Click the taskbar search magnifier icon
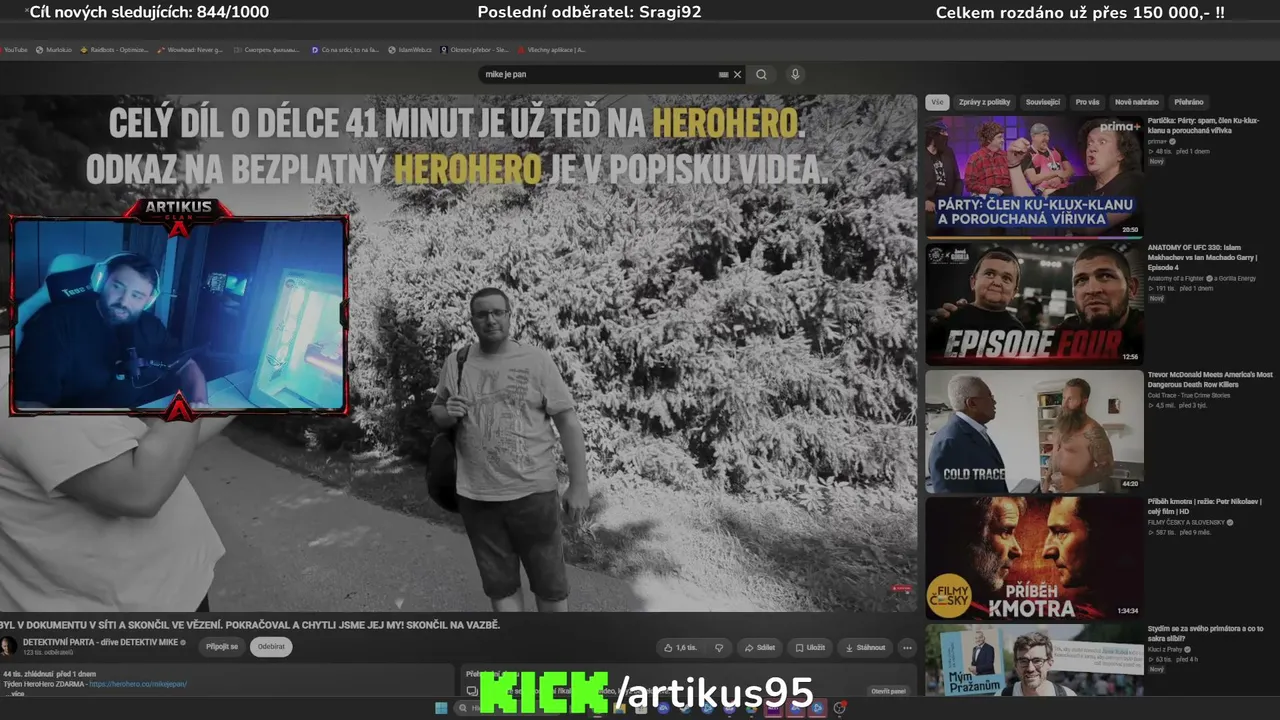 pyautogui.click(x=462, y=708)
